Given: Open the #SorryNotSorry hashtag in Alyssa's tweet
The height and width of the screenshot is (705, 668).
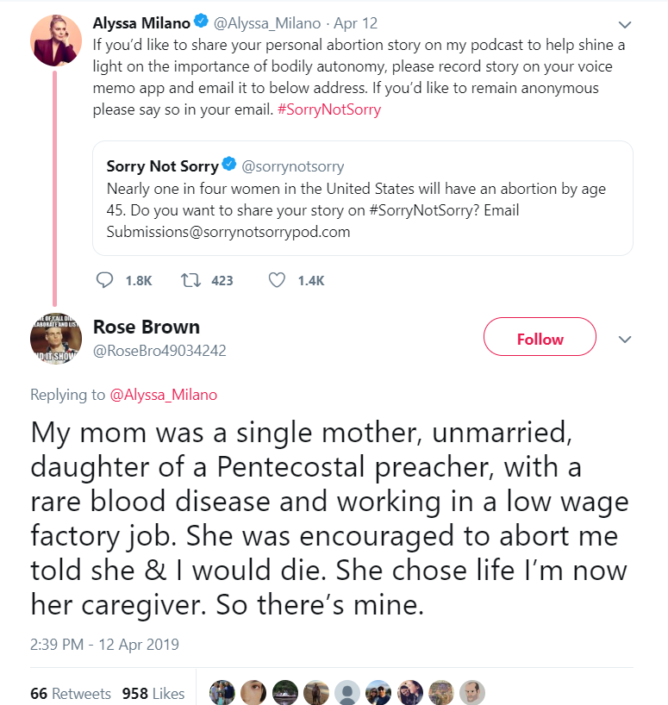Looking at the screenshot, I should point(334,110).
